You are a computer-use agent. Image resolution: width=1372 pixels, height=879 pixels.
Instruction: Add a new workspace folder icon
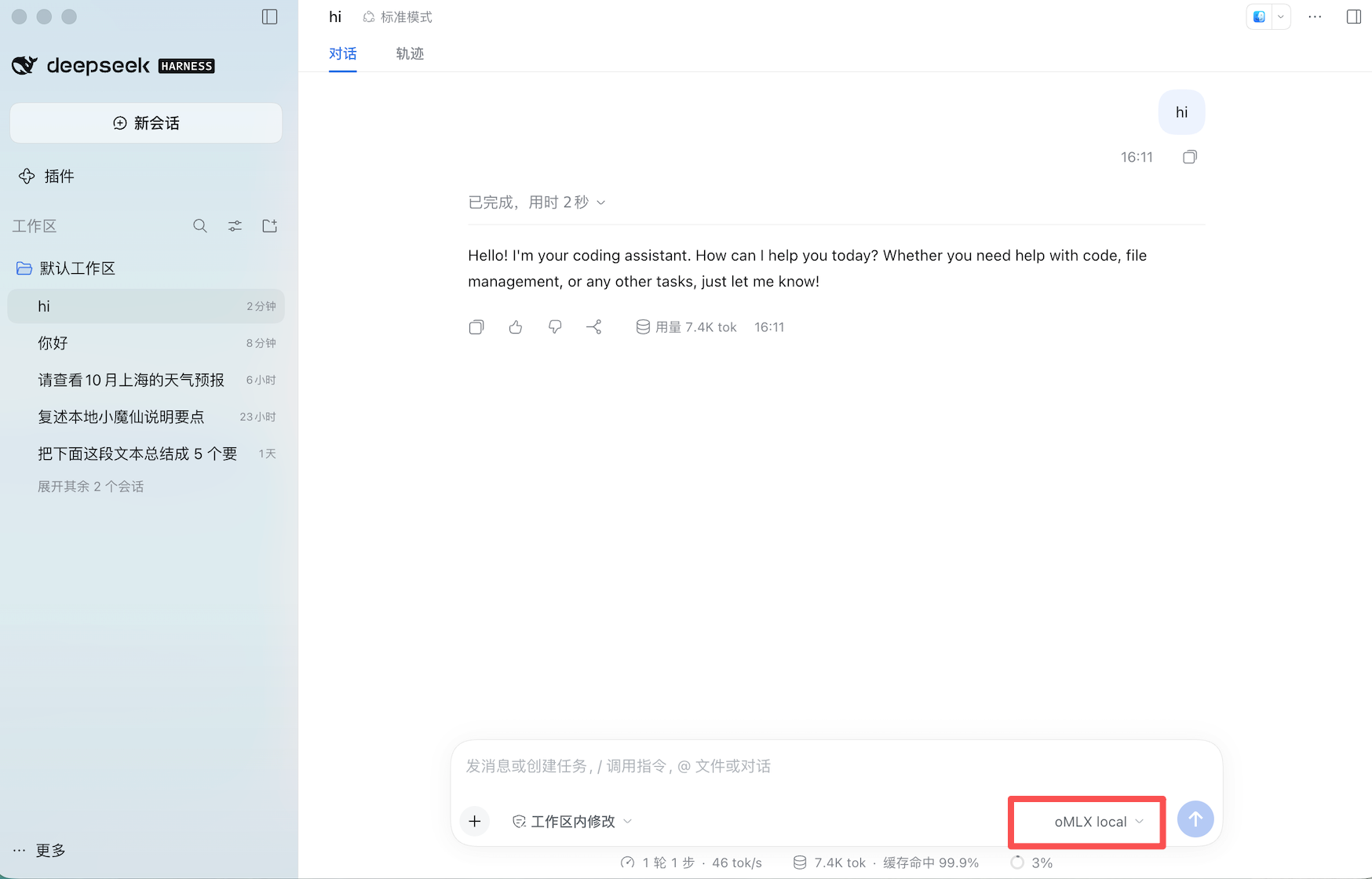point(269,226)
